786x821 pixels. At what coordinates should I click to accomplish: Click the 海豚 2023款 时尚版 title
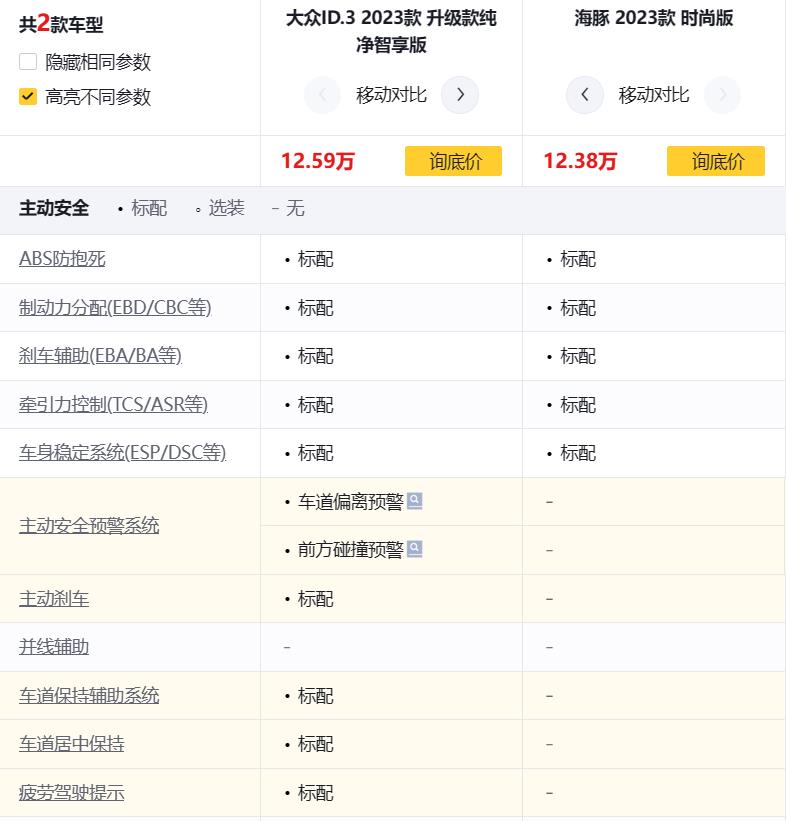click(x=654, y=18)
